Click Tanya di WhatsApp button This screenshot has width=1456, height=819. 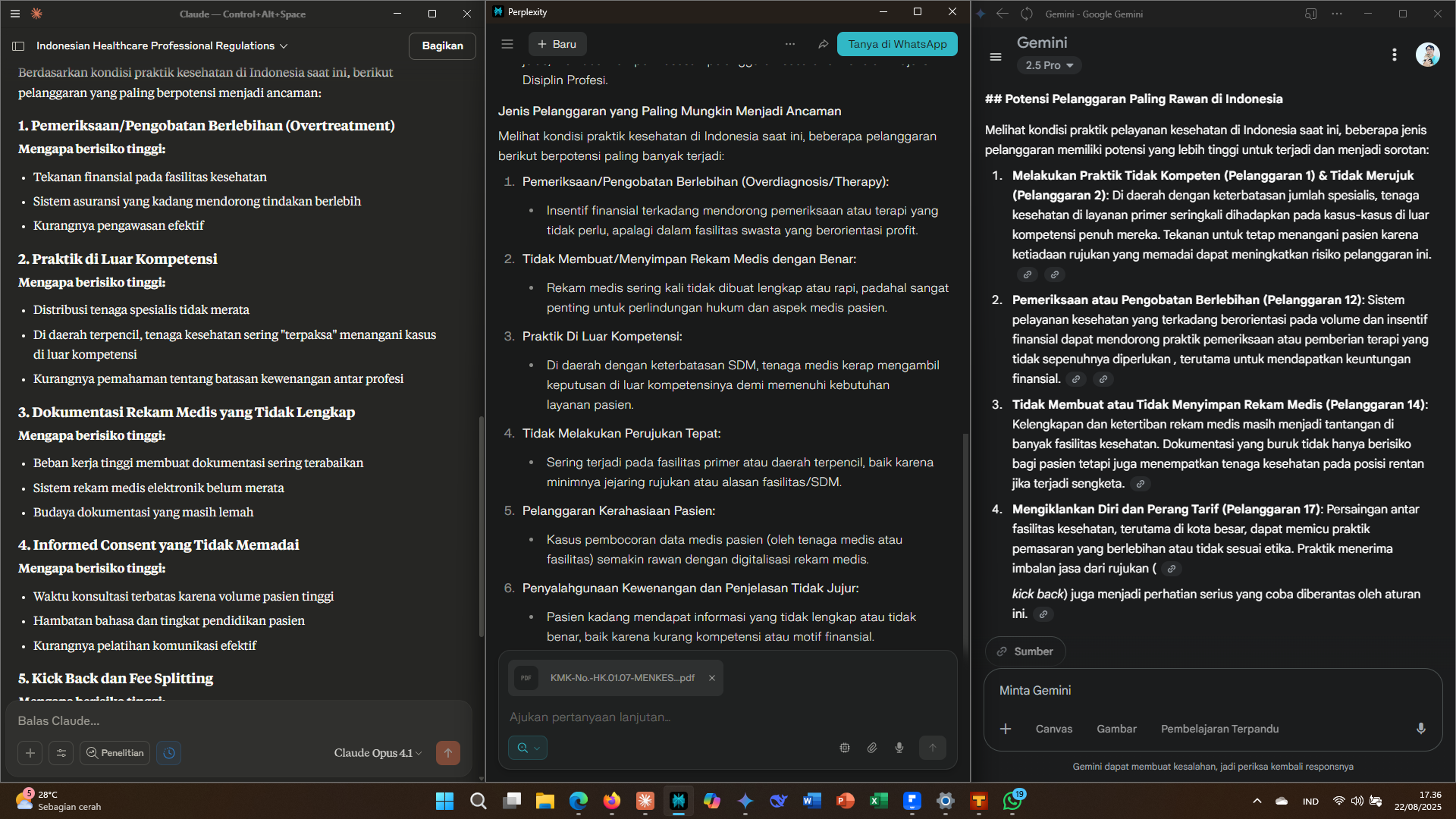pos(897,44)
